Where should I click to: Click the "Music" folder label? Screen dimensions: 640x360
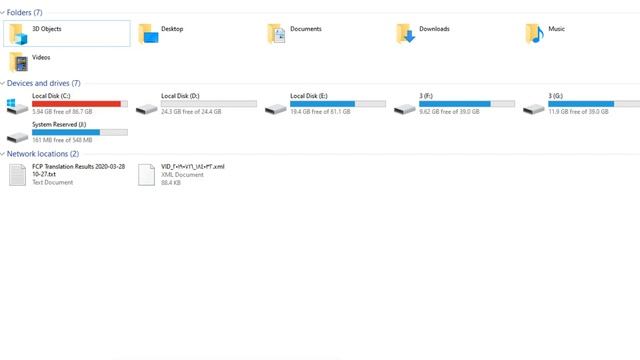coord(556,29)
